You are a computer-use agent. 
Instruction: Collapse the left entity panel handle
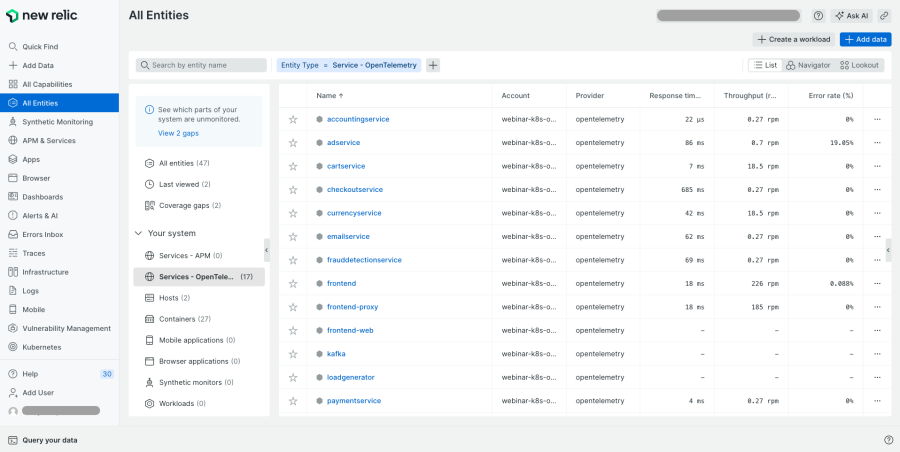tap(267, 250)
